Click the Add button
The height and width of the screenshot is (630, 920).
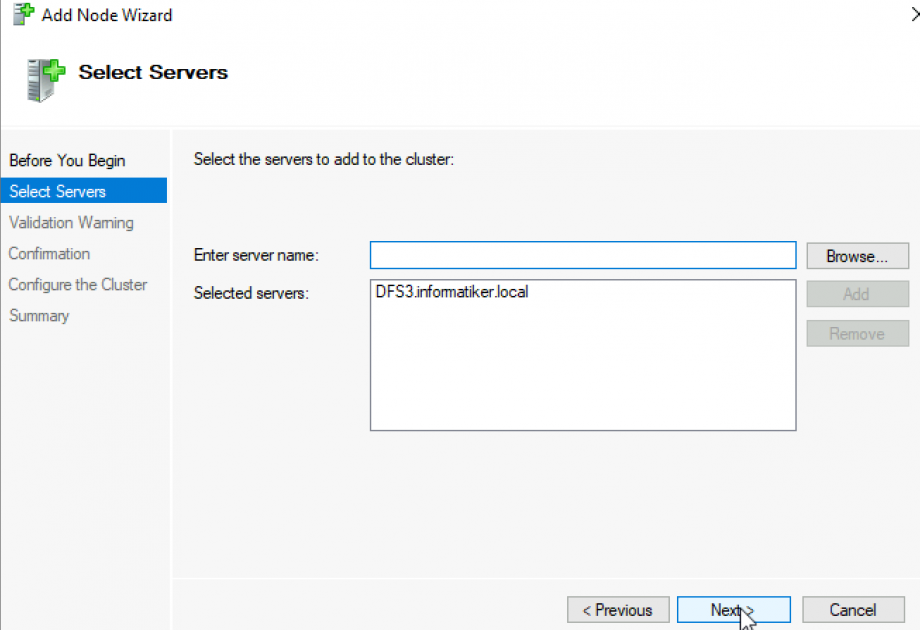[856, 293]
